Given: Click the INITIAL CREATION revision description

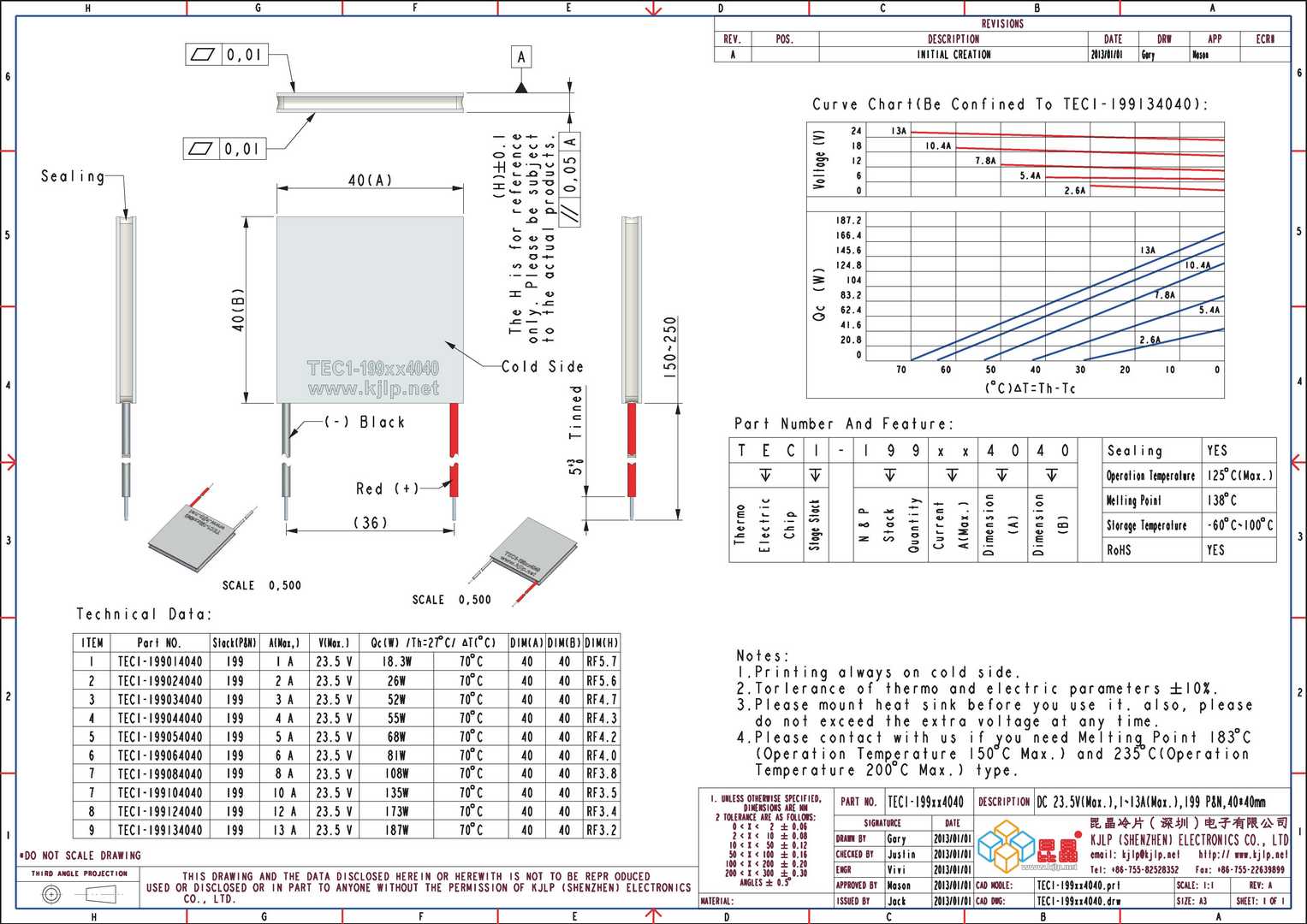Looking at the screenshot, I should coord(954,55).
